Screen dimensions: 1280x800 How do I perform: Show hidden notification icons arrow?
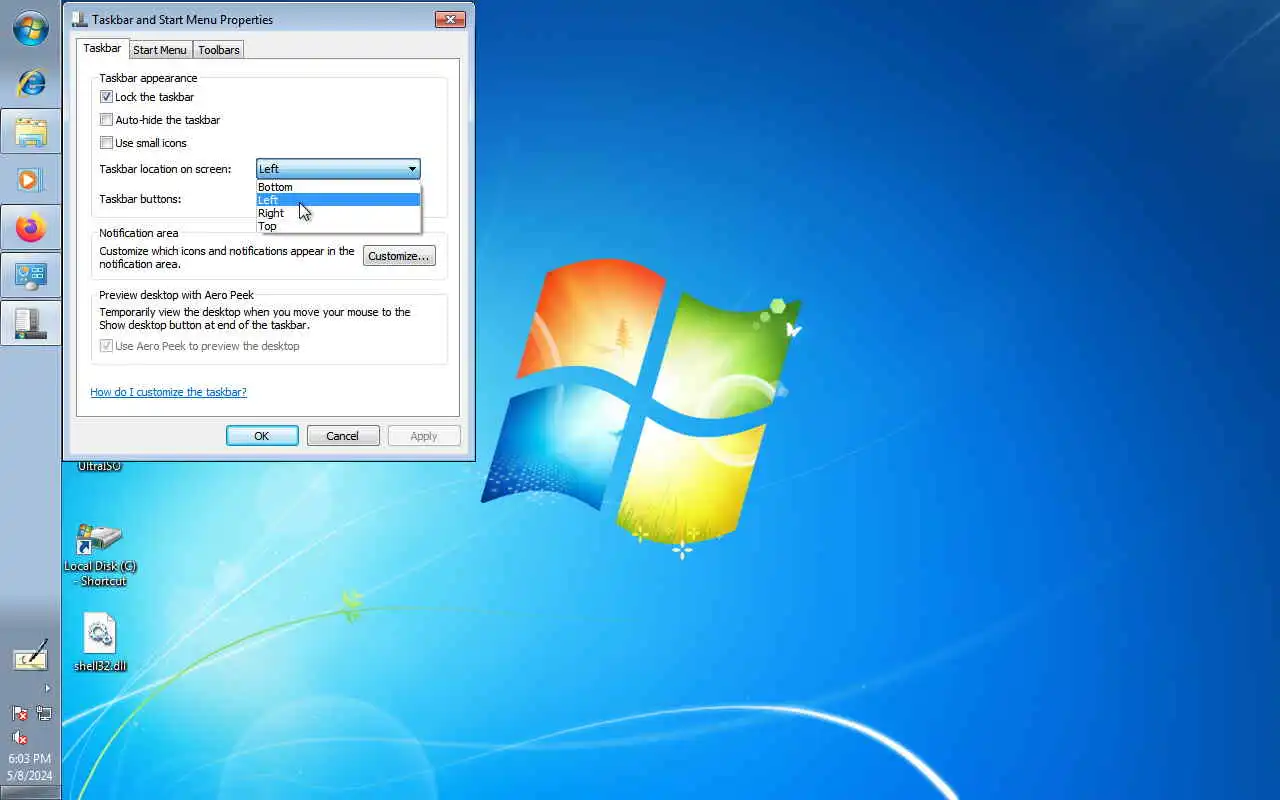(47, 688)
